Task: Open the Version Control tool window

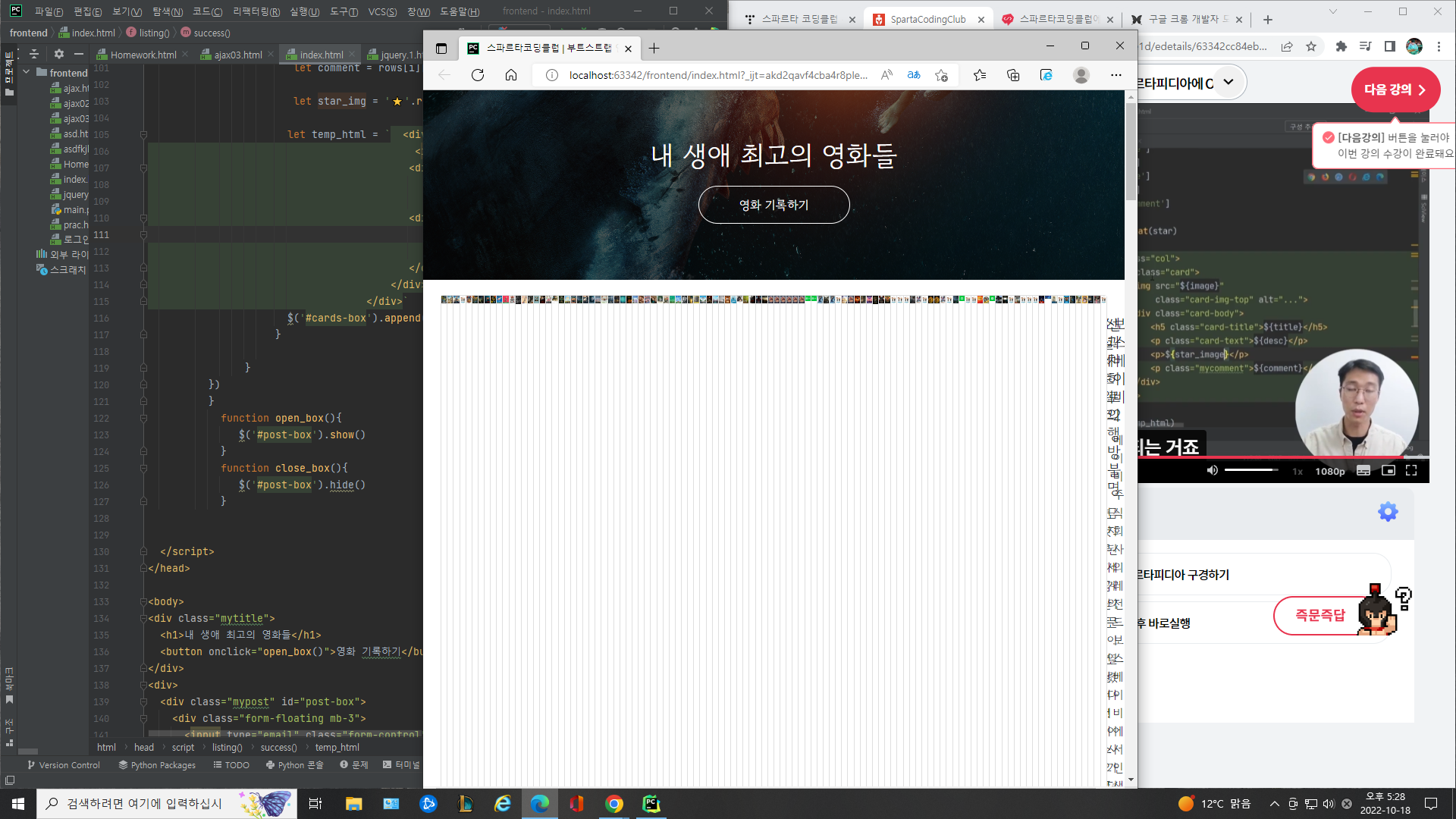Action: (64, 765)
